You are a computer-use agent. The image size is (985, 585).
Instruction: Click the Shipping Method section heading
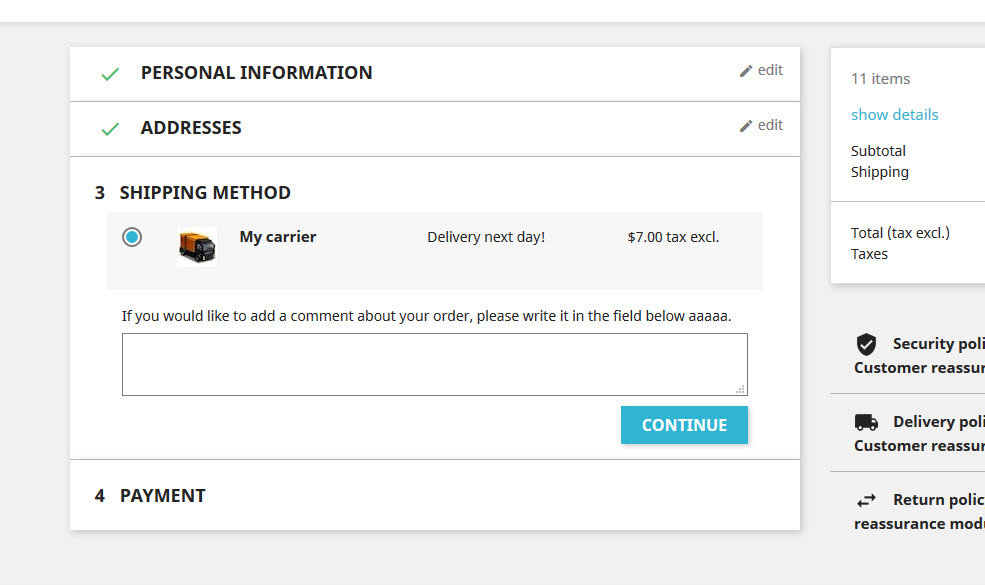tap(205, 193)
